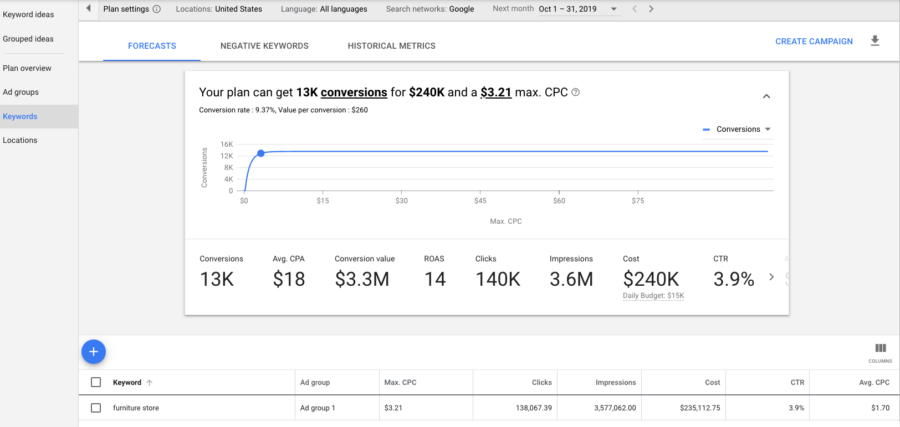Click the Ad group 1 cell

[317, 408]
